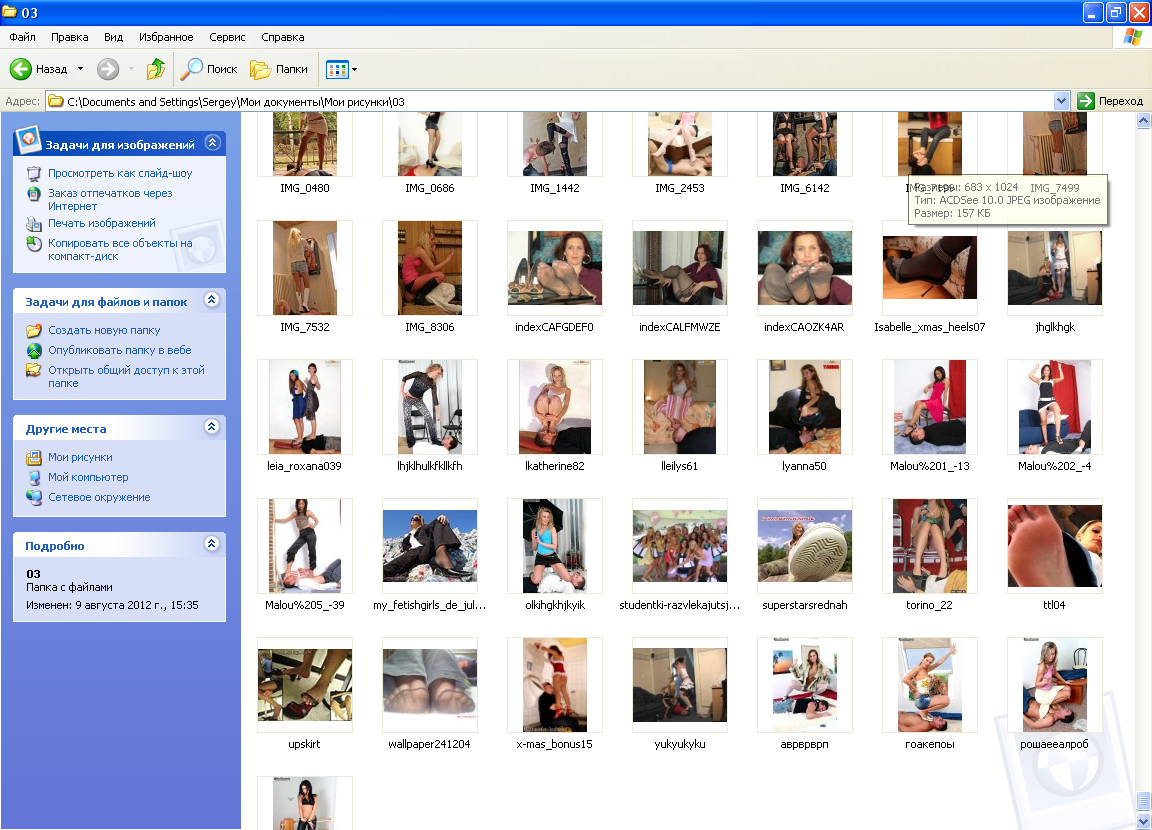Expand the address bar dropdown
Screen dimensions: 1152x830
pos(1061,101)
